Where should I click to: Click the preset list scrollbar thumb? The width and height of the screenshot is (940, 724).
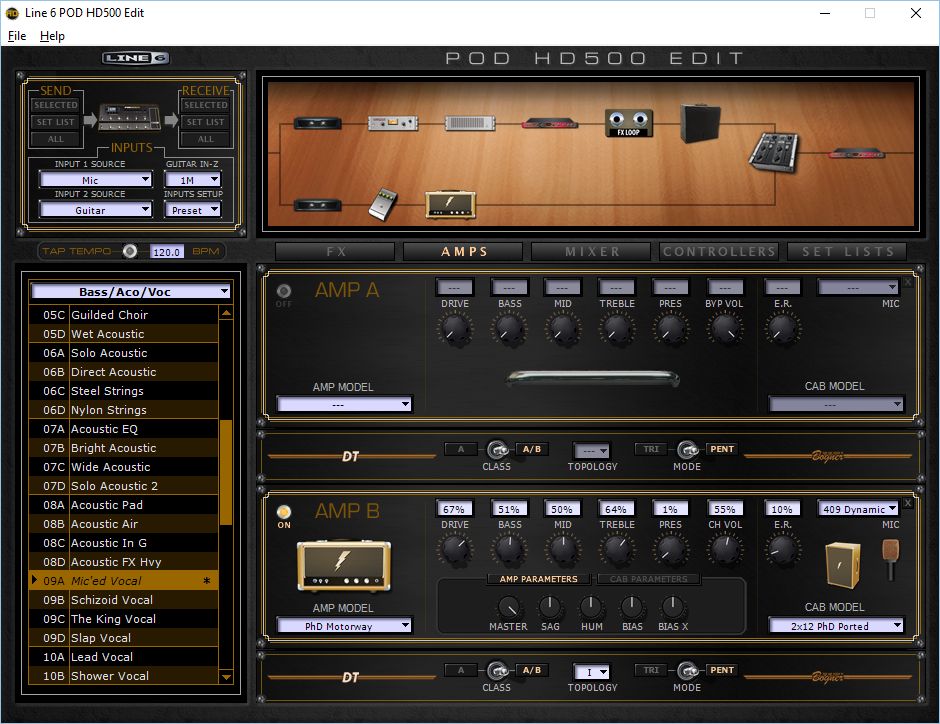tap(226, 472)
